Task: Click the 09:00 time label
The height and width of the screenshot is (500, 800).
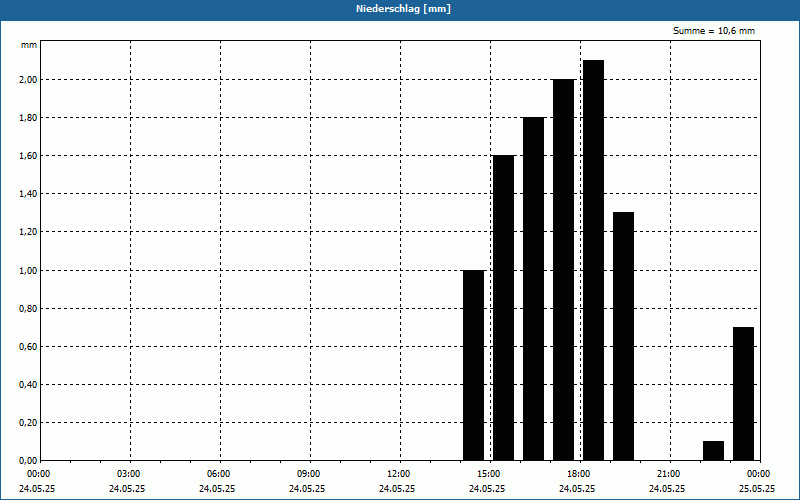Action: pos(309,474)
